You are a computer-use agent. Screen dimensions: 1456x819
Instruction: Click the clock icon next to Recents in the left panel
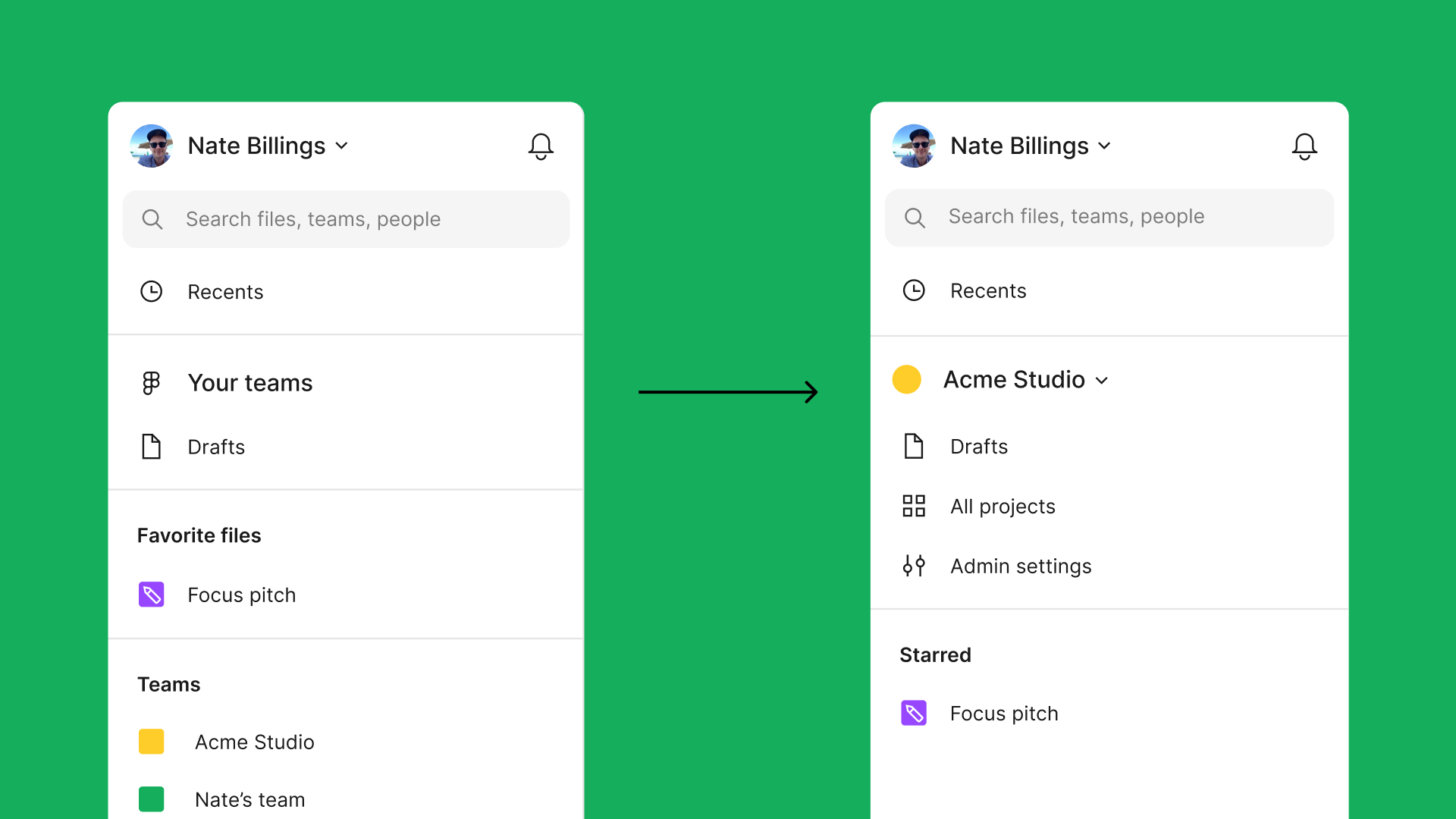[152, 292]
